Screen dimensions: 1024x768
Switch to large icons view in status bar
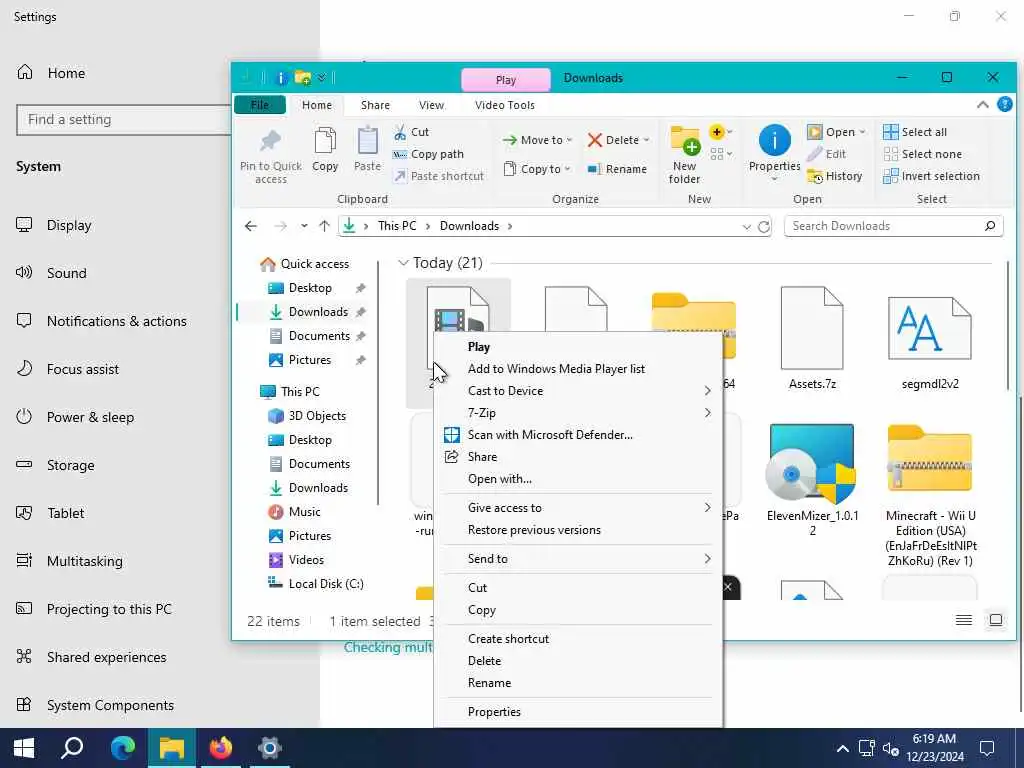[995, 620]
